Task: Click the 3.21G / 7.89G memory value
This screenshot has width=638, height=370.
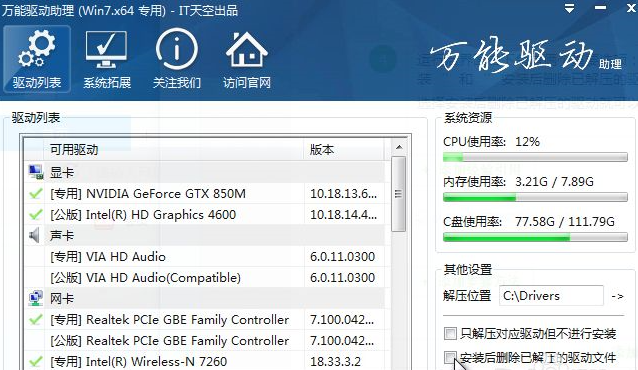Action: pos(554,181)
